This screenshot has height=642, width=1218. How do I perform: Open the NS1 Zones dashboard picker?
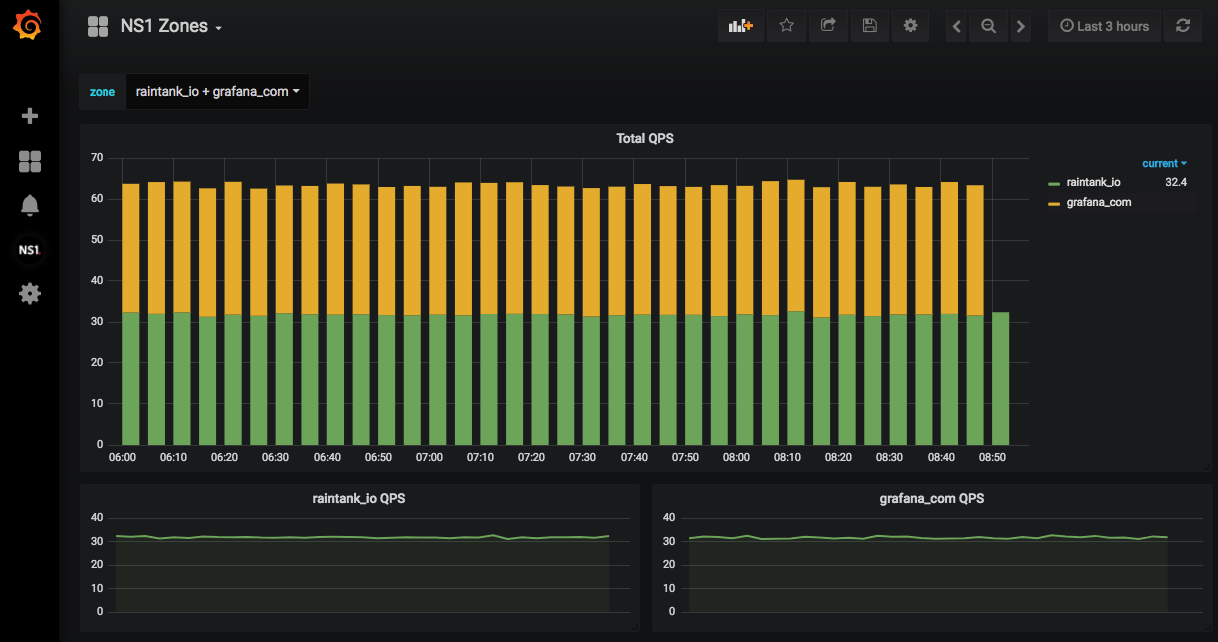coord(171,27)
